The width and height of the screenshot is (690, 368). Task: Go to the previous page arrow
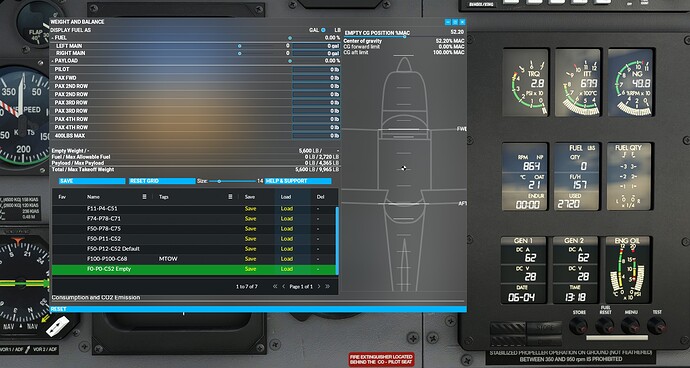[x=284, y=287]
